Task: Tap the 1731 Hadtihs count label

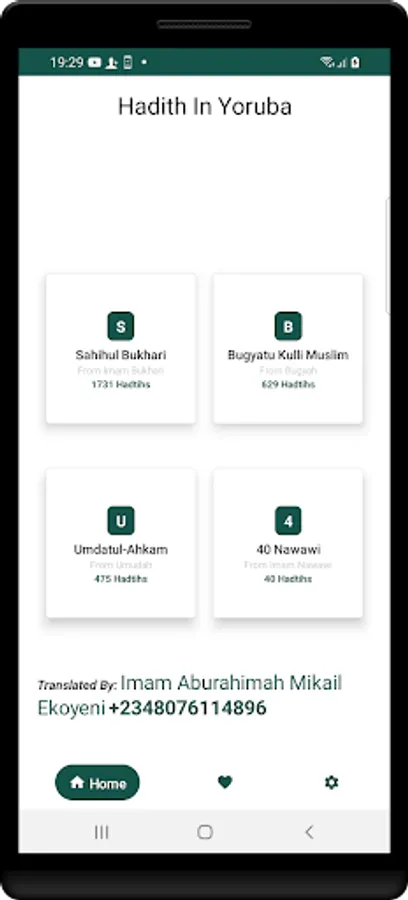Action: tap(121, 385)
